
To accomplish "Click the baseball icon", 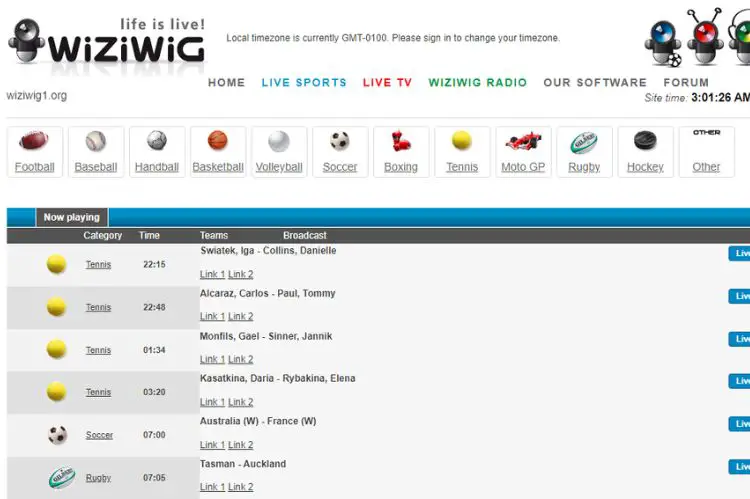I will tap(96, 141).
